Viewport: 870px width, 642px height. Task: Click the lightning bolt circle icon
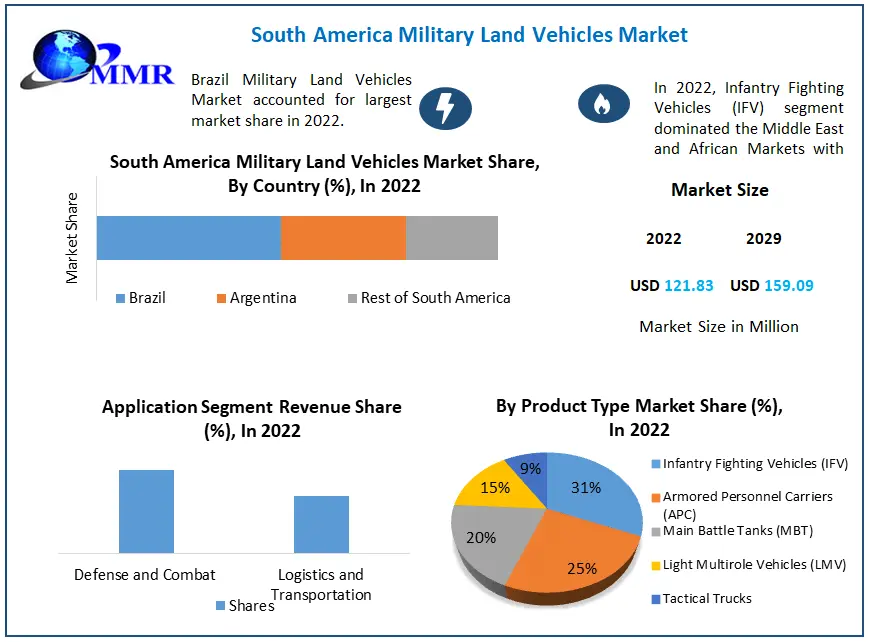445,107
